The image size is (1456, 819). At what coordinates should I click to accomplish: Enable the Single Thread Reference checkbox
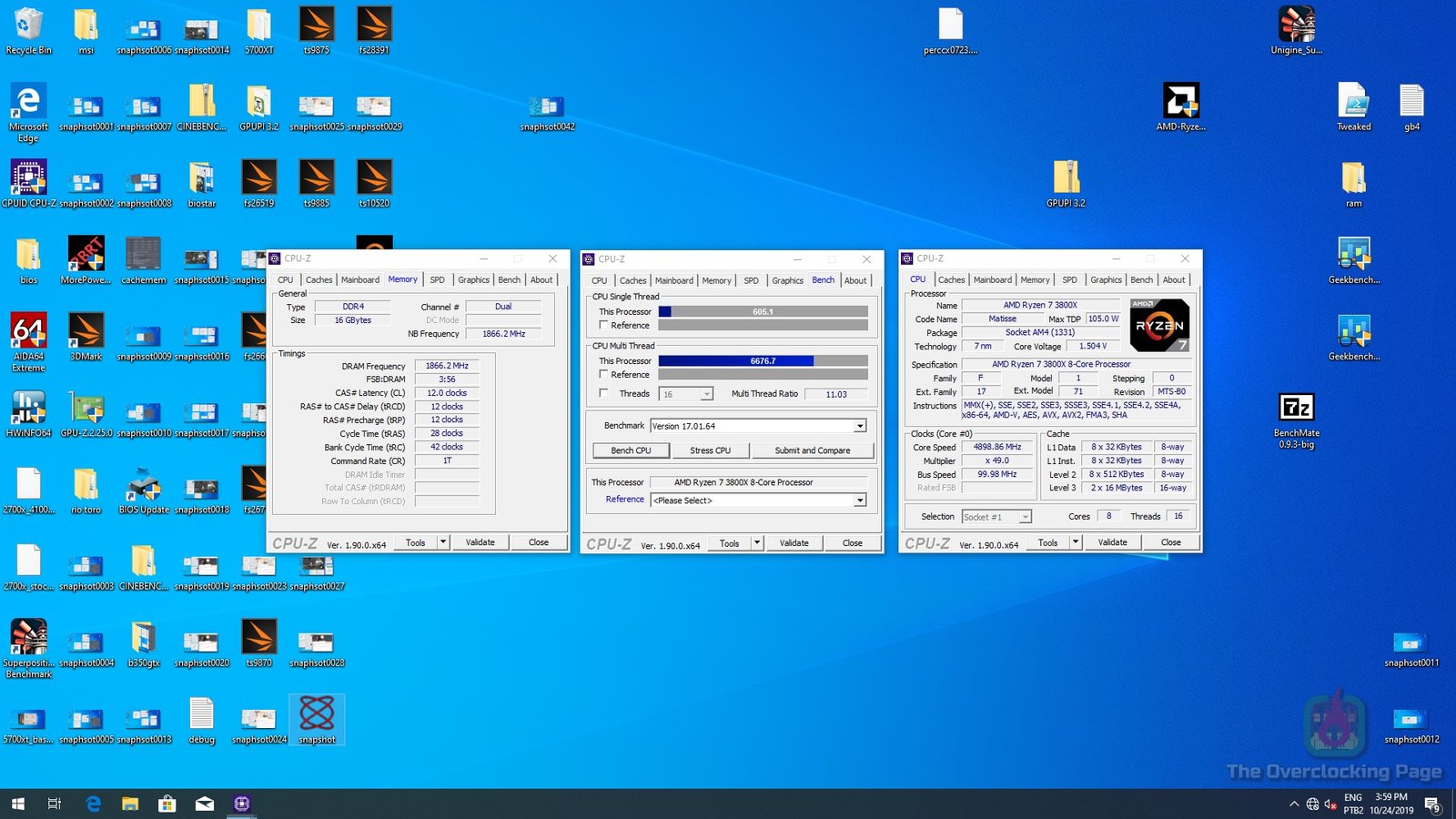pos(603,325)
